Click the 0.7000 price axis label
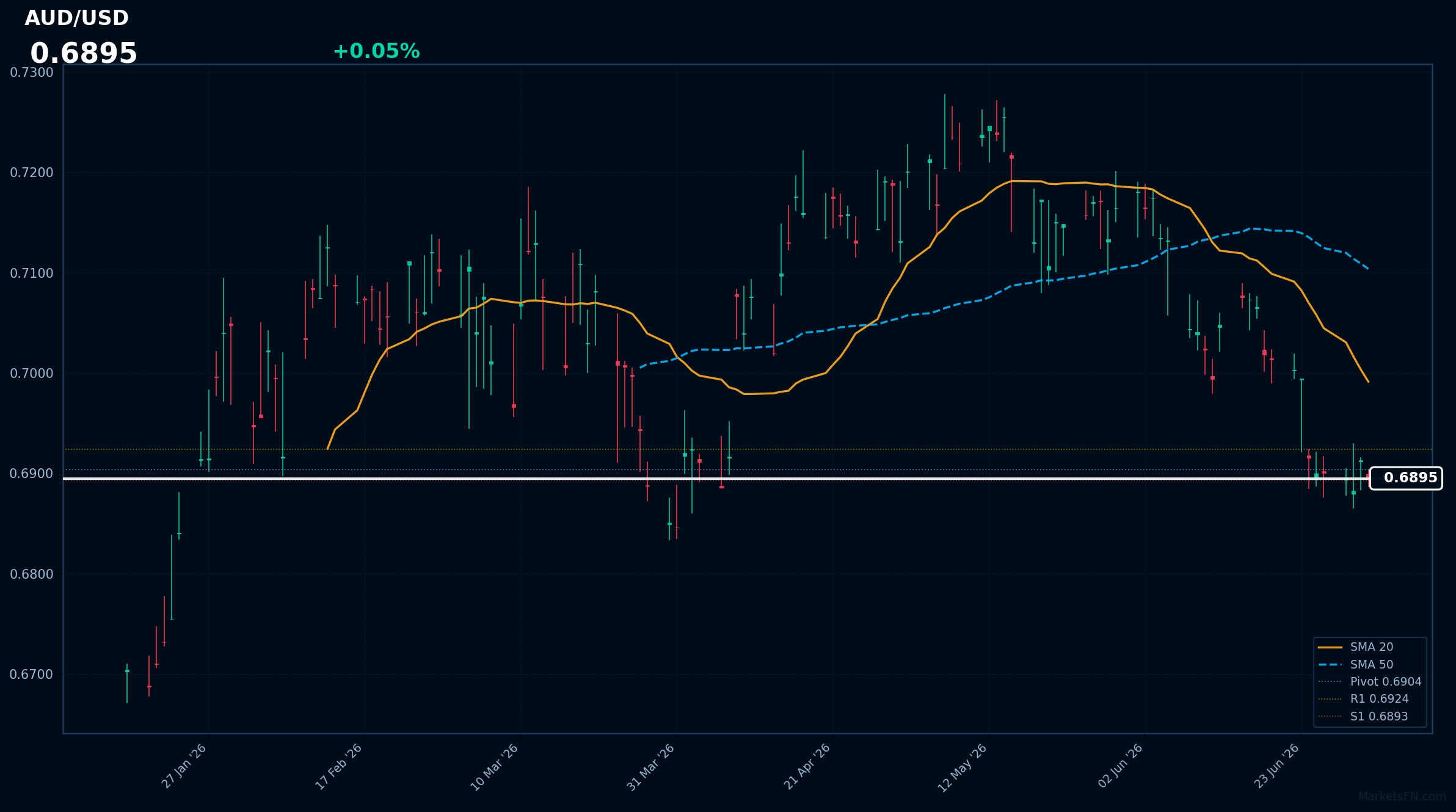This screenshot has height=812, width=1456. [32, 374]
